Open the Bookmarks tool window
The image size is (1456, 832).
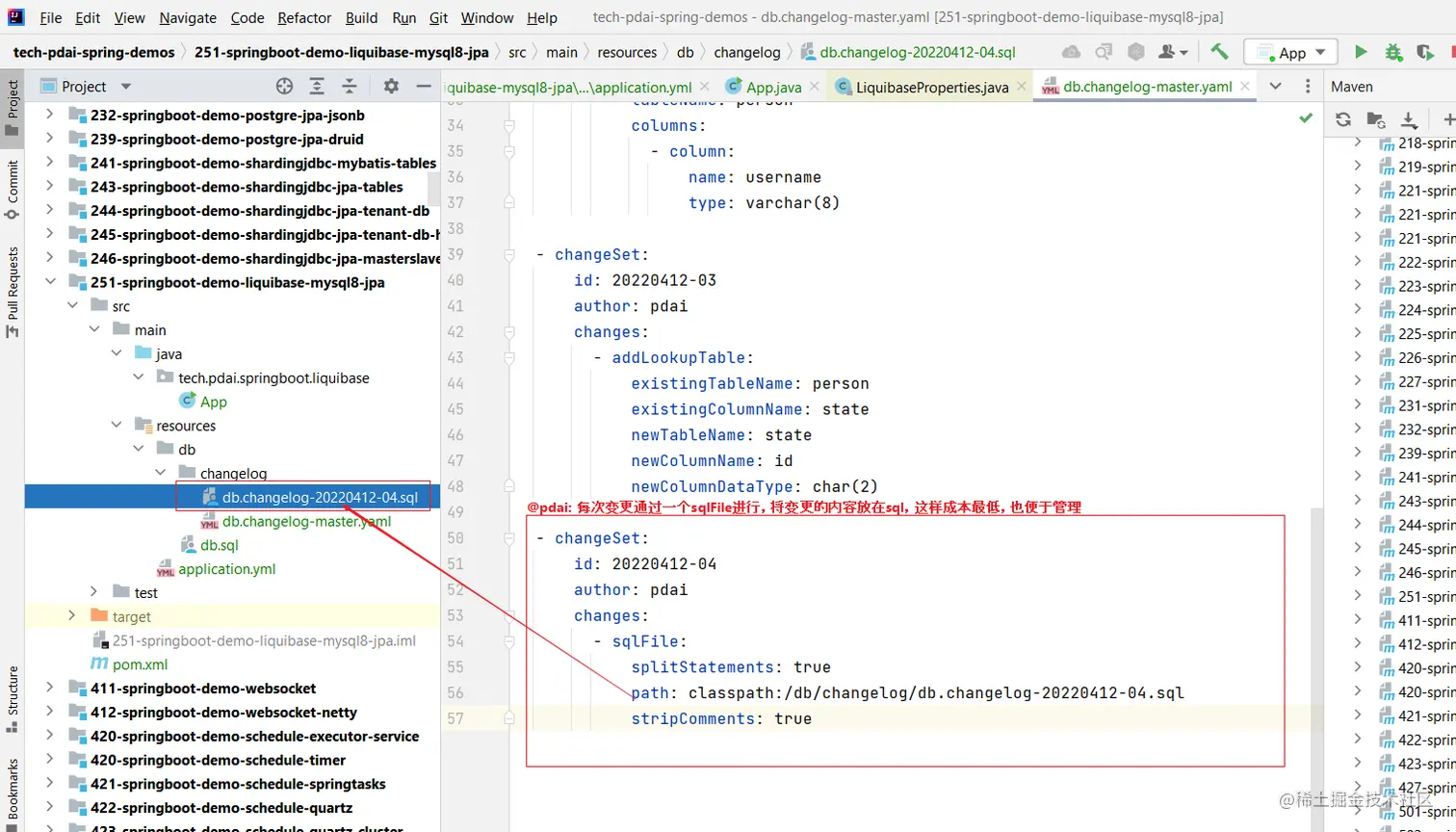coord(13,794)
